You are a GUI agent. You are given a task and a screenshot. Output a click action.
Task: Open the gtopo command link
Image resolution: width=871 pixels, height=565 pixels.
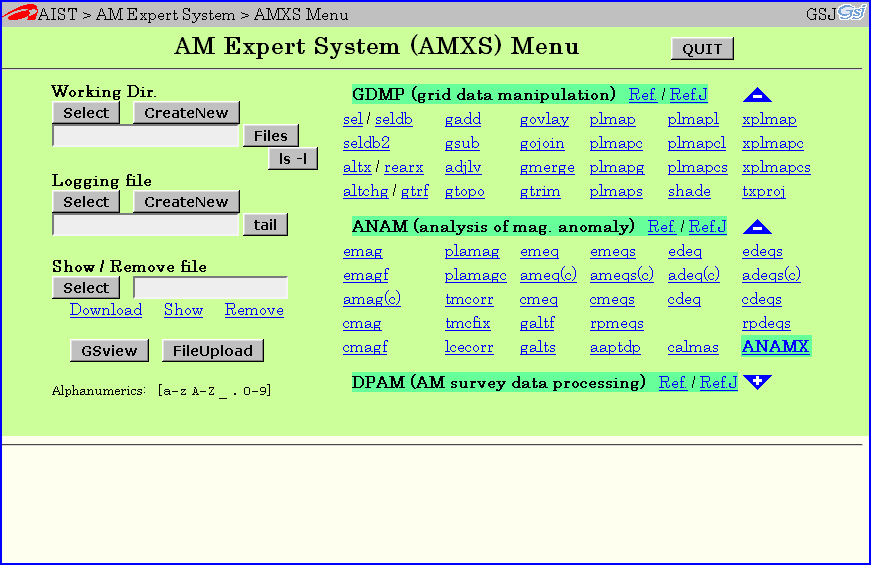(464, 192)
